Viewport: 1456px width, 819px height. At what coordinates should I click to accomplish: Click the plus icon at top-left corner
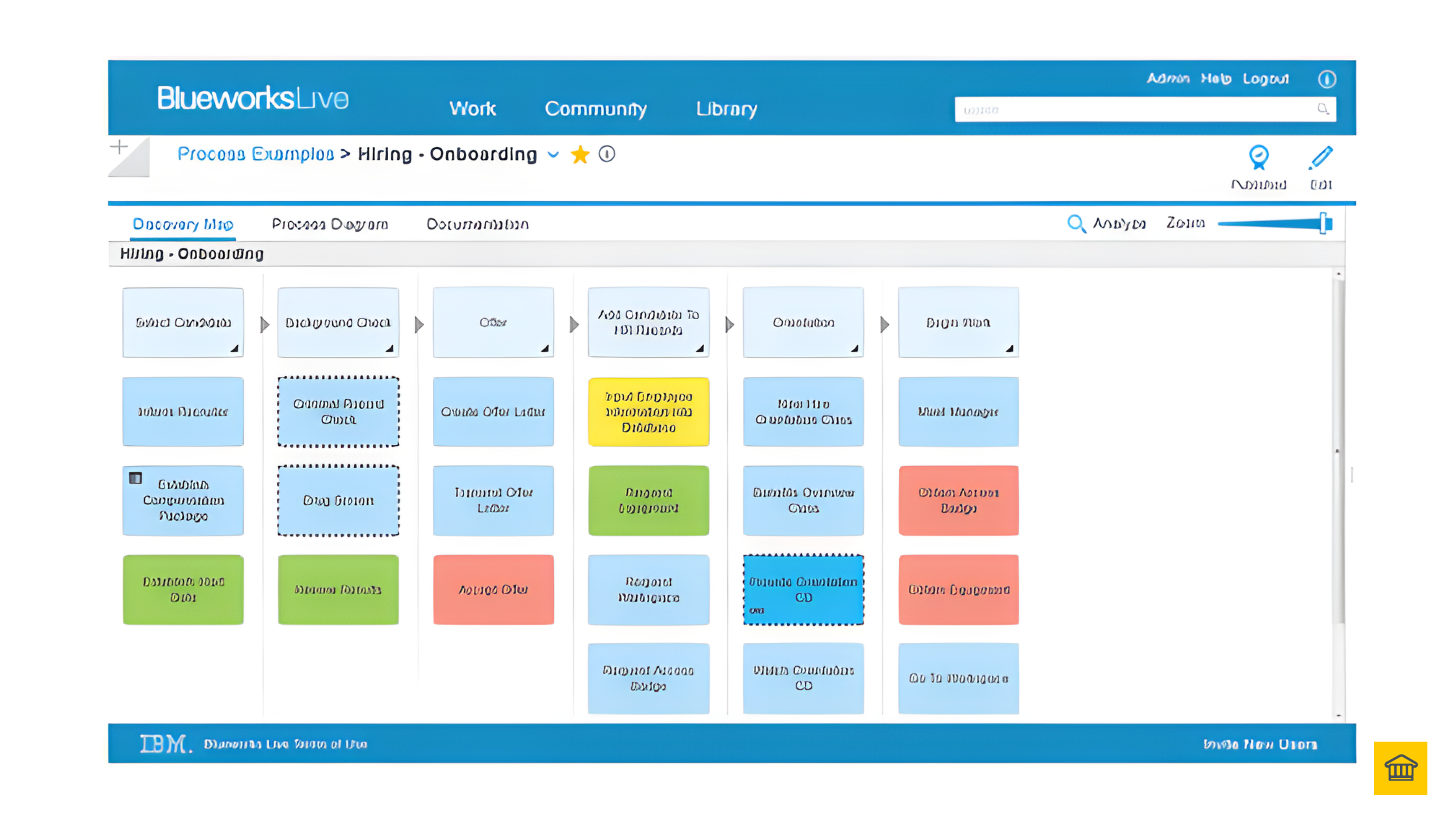(119, 147)
